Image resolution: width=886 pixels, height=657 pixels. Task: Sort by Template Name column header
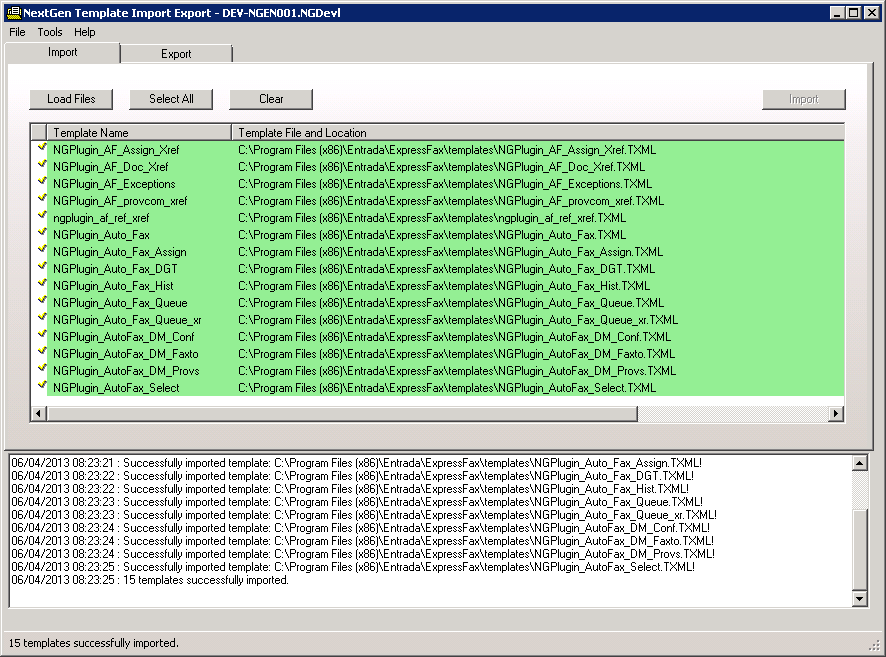(139, 133)
